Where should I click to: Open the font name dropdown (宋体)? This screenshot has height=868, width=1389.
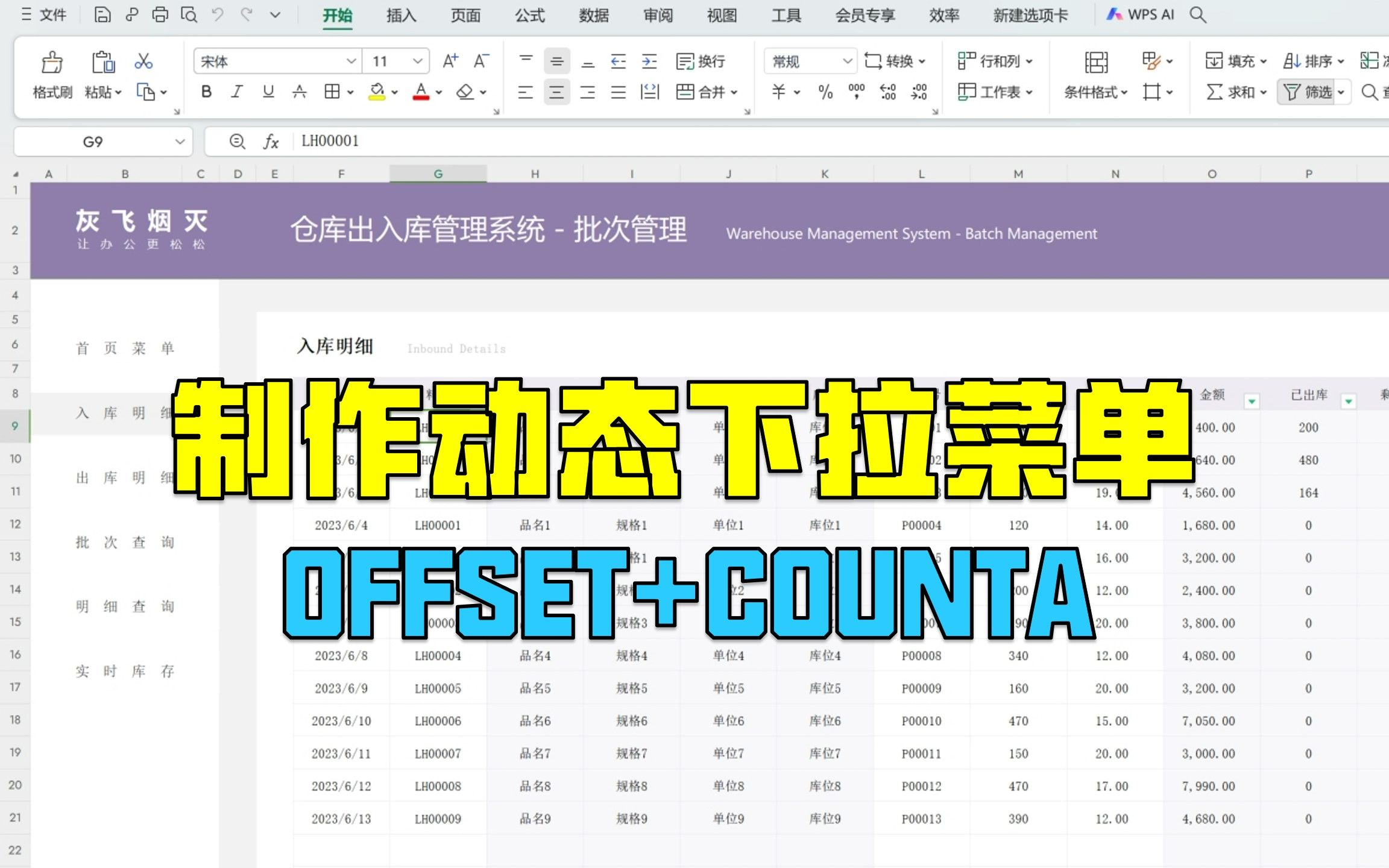click(351, 61)
